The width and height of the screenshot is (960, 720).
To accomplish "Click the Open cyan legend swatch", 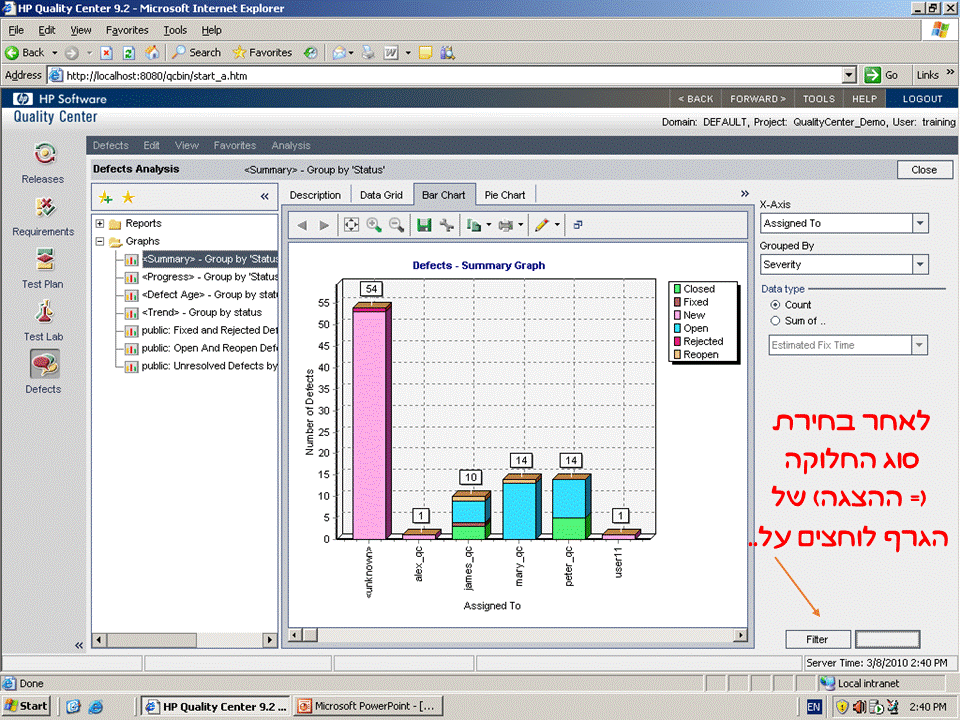I will click(x=677, y=329).
